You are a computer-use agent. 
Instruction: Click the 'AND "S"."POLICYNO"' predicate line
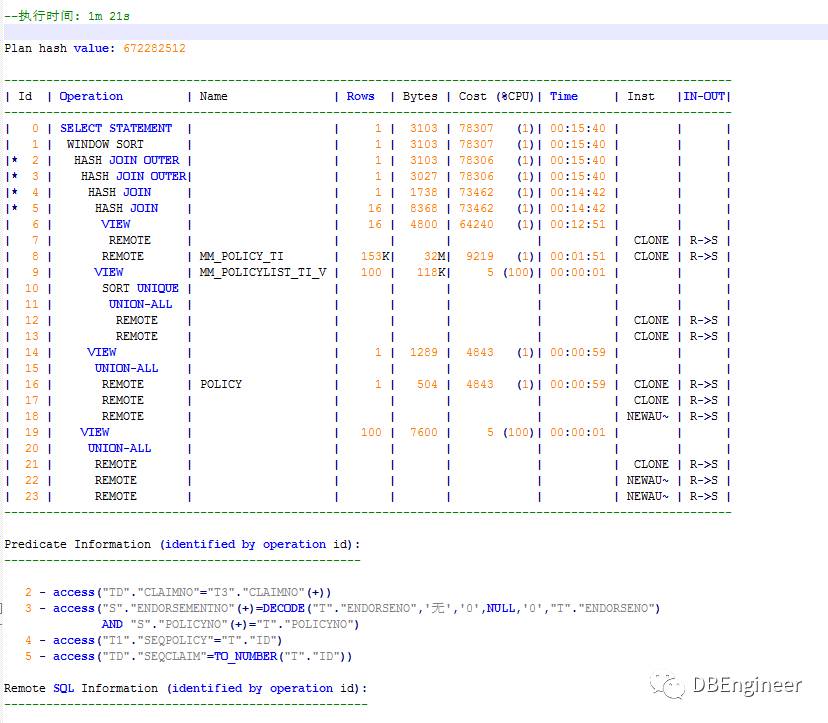point(230,625)
